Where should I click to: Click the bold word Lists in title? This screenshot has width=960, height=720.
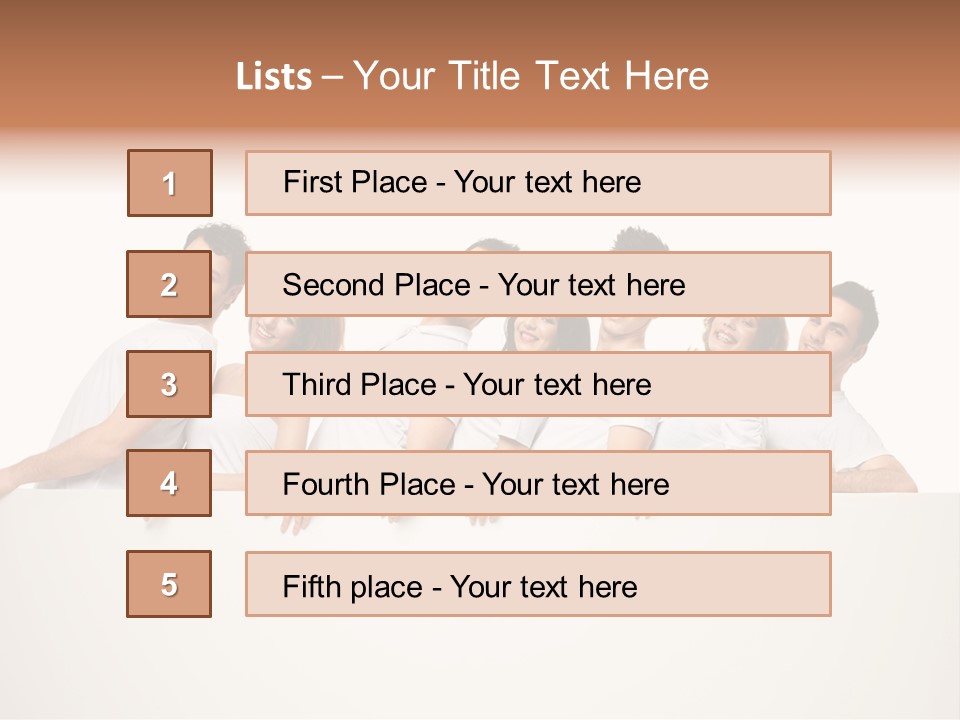click(x=274, y=76)
